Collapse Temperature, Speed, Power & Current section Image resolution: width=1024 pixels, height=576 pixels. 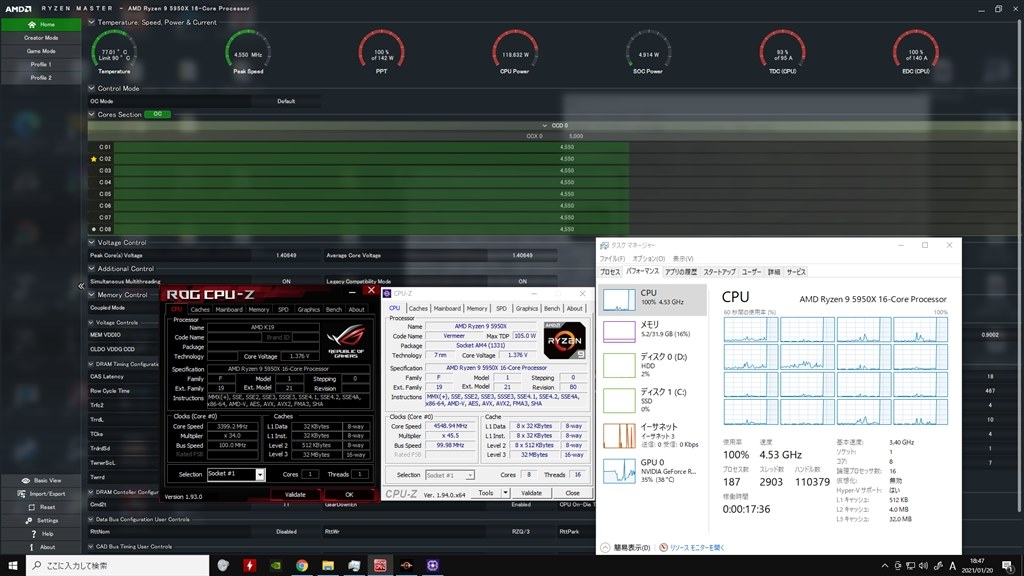coord(91,22)
